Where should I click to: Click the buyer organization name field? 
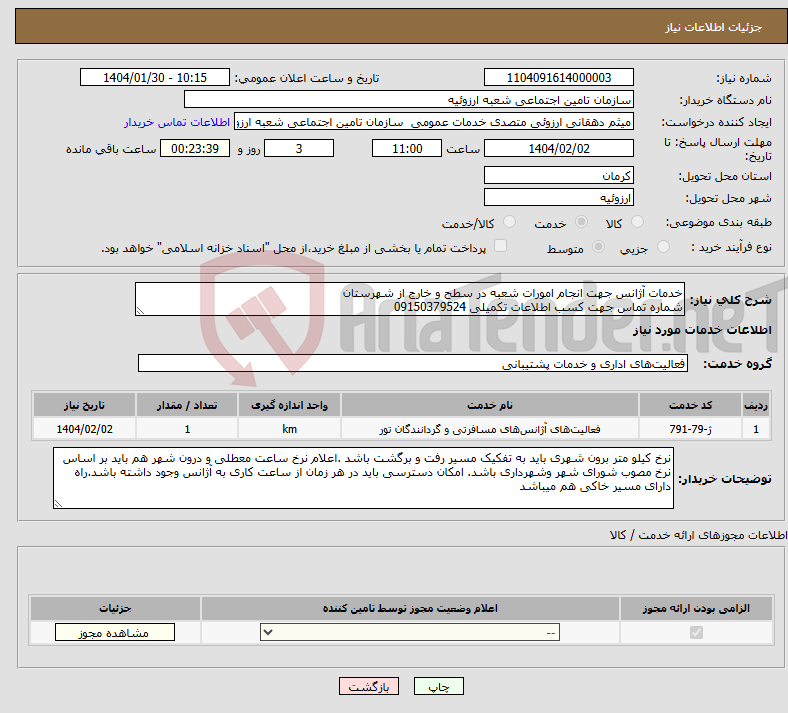409,99
